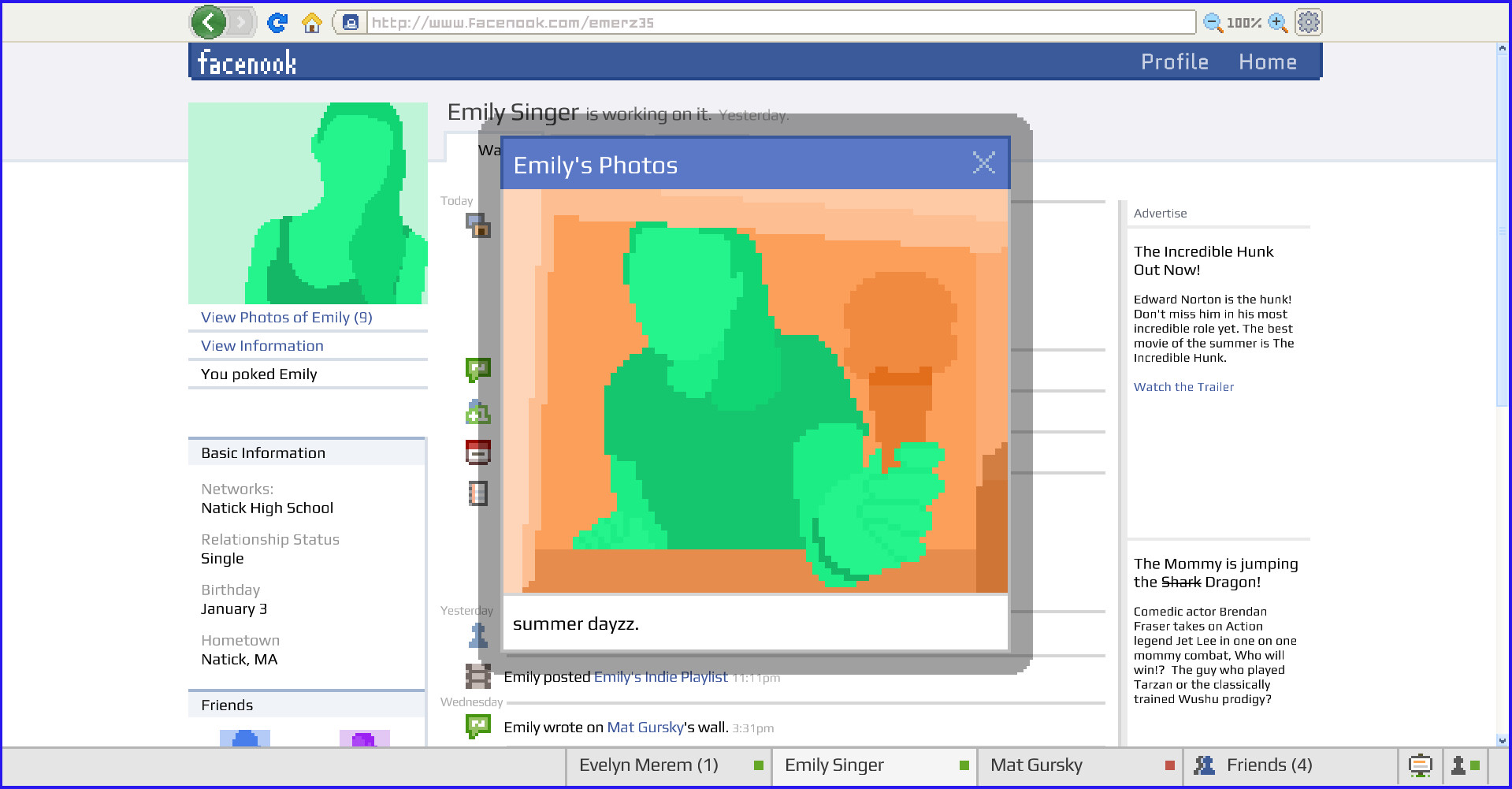Screen dimensions: 1512x789
Task: Click View Photos of Emily (9) link
Action: coord(287,318)
